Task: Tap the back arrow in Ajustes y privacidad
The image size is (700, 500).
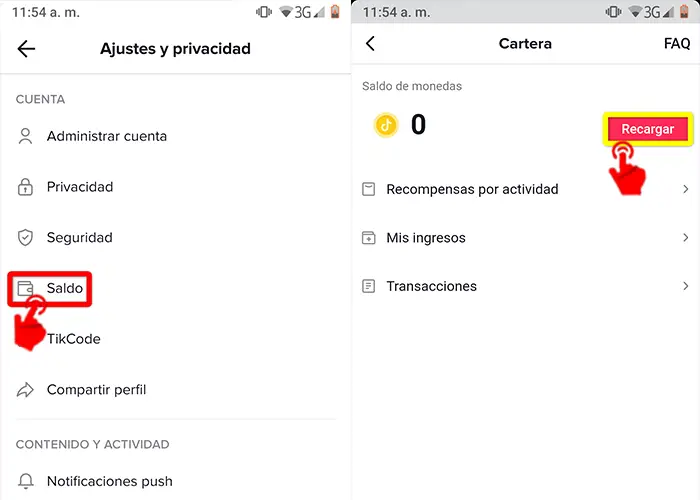Action: coord(26,49)
